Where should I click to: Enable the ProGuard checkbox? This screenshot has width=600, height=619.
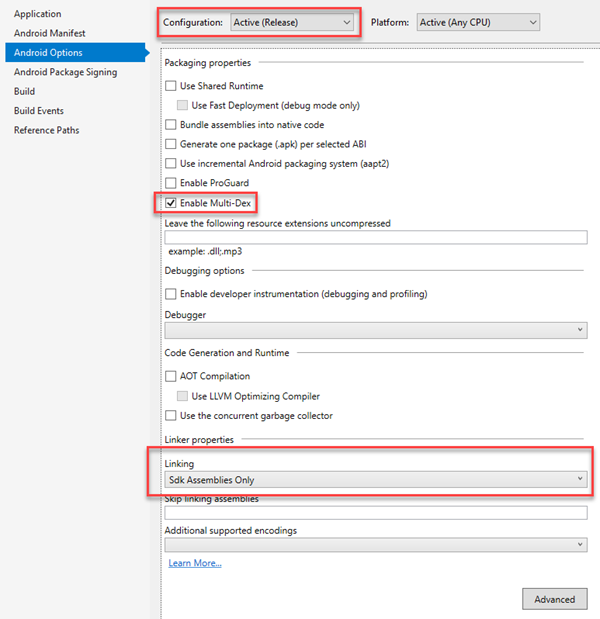pyautogui.click(x=171, y=183)
